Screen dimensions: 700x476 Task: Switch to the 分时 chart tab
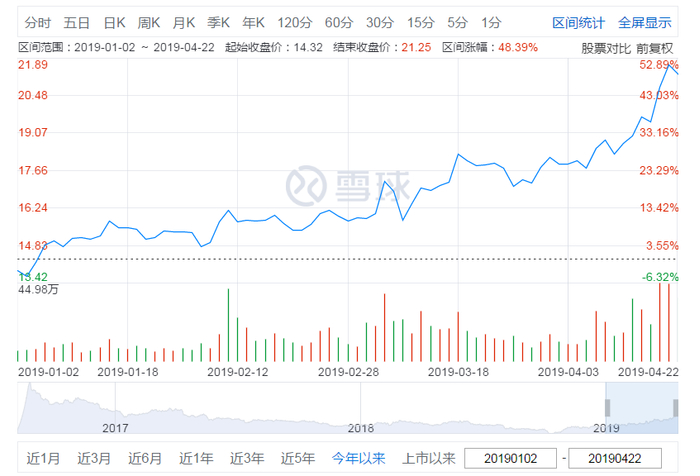[x=37, y=22]
